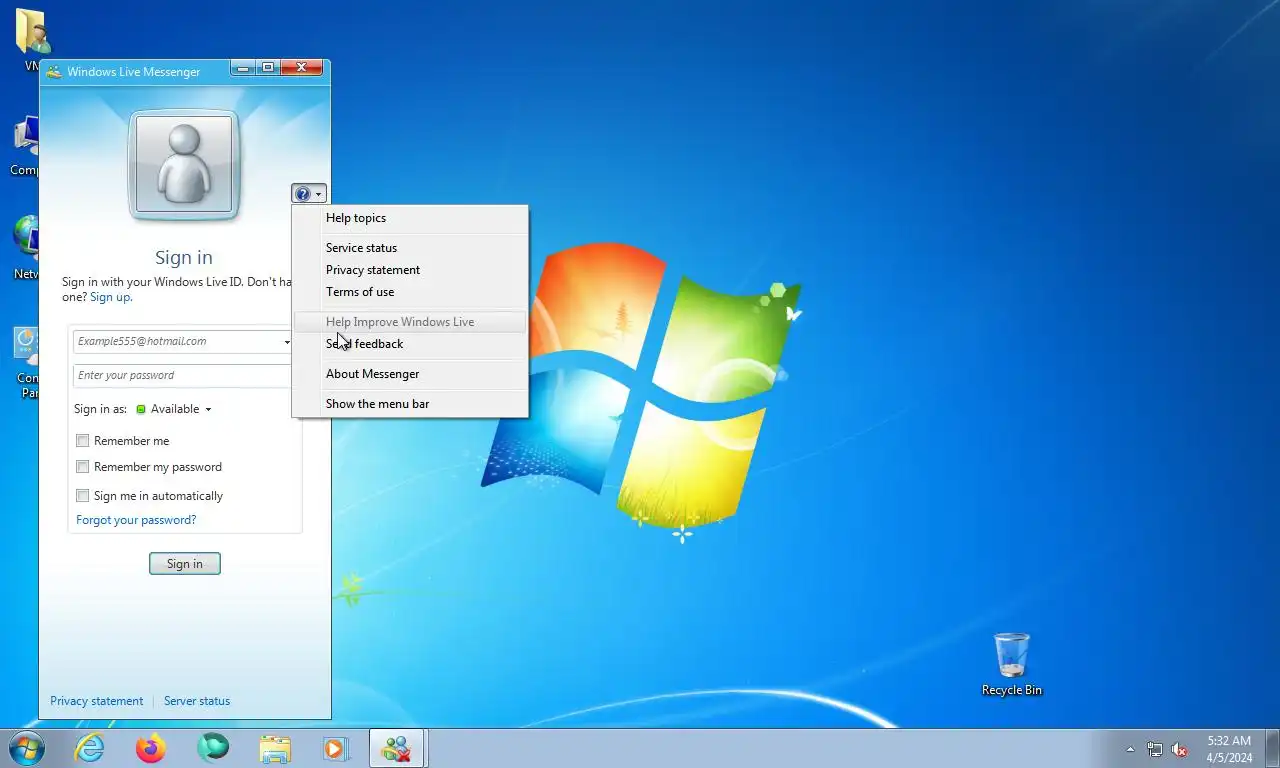
Task: Select Service status menu entry
Action: click(410, 248)
